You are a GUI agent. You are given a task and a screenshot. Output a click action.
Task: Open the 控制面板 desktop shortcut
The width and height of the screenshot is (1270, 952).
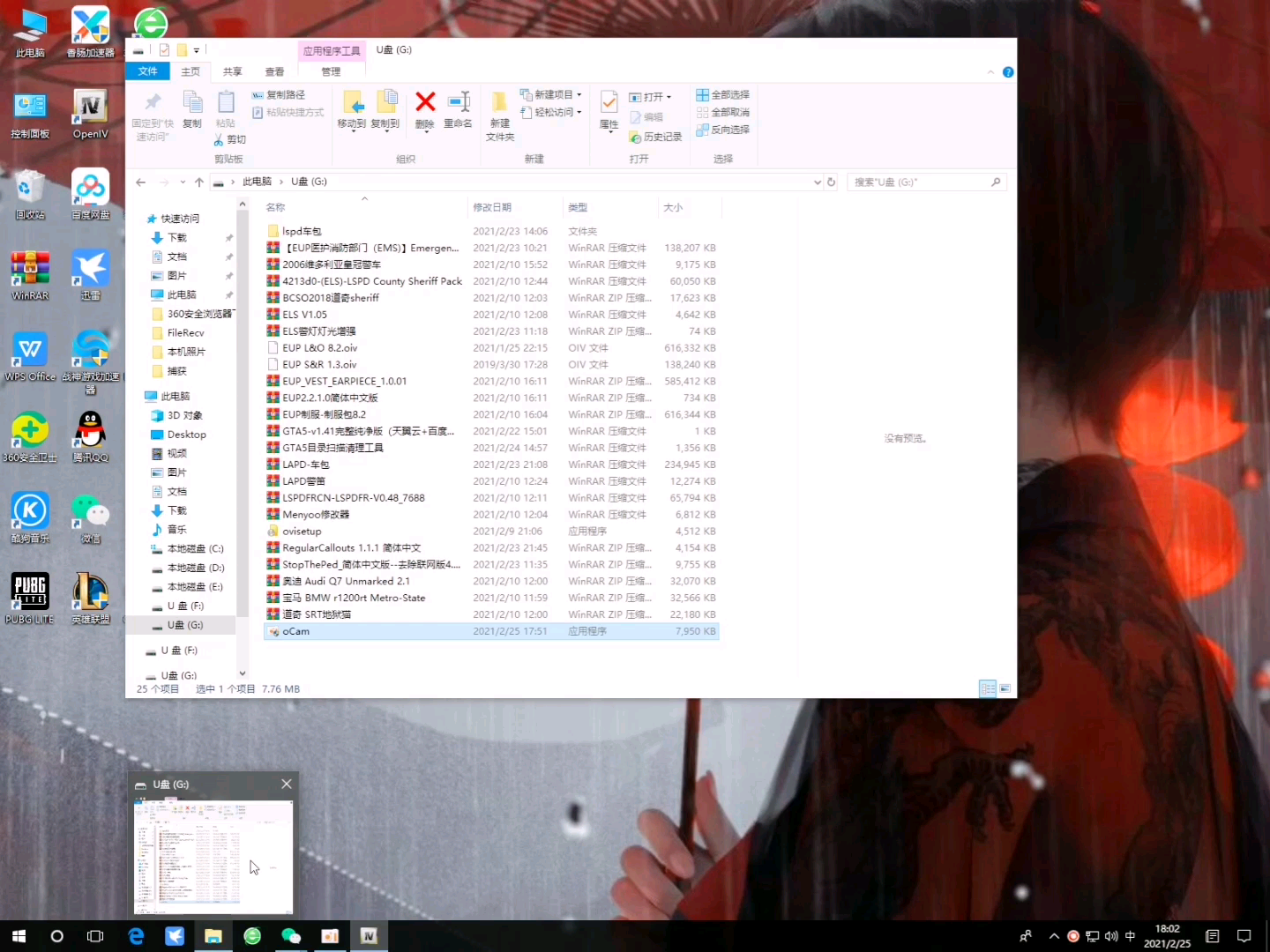[30, 115]
